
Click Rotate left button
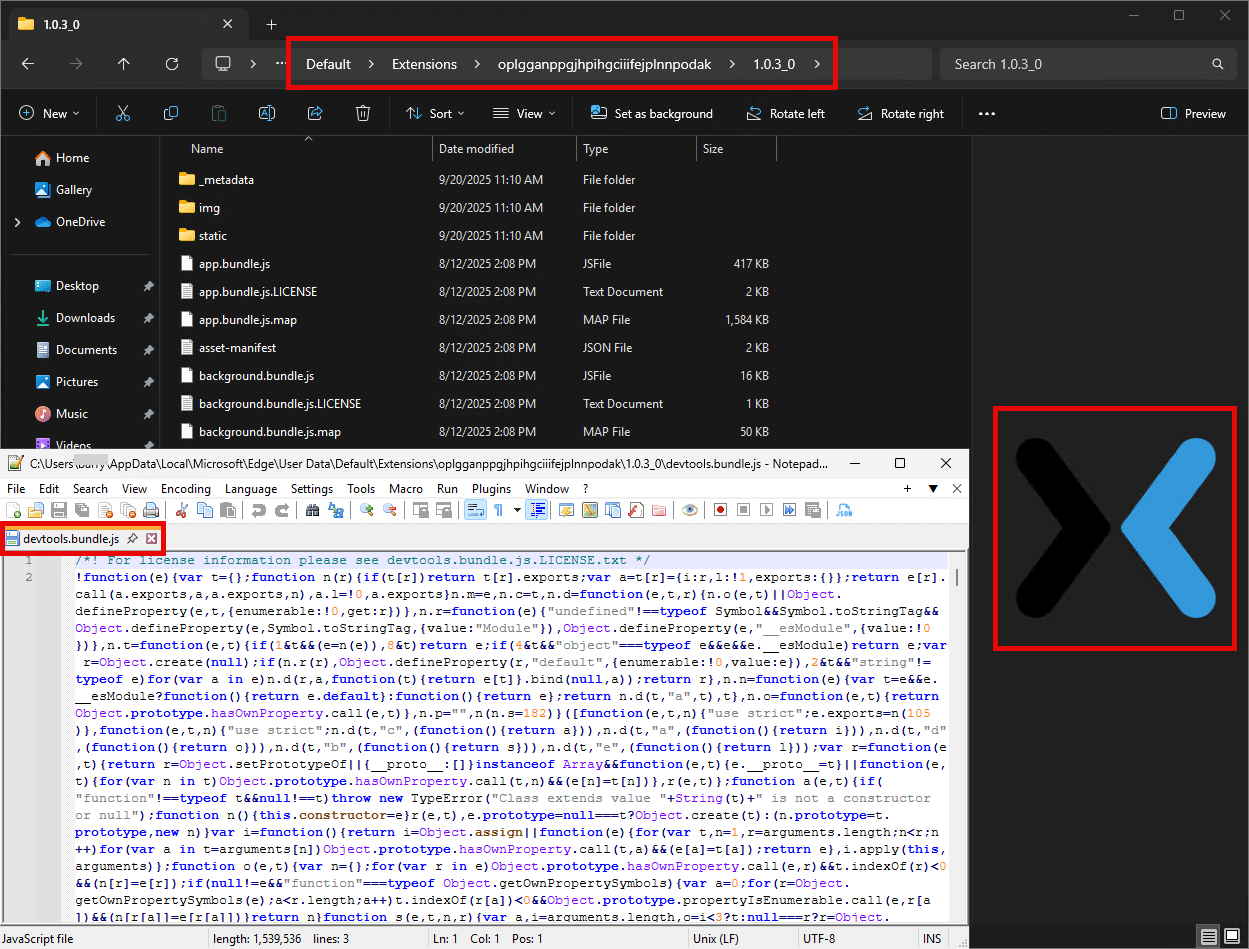[x=785, y=113]
